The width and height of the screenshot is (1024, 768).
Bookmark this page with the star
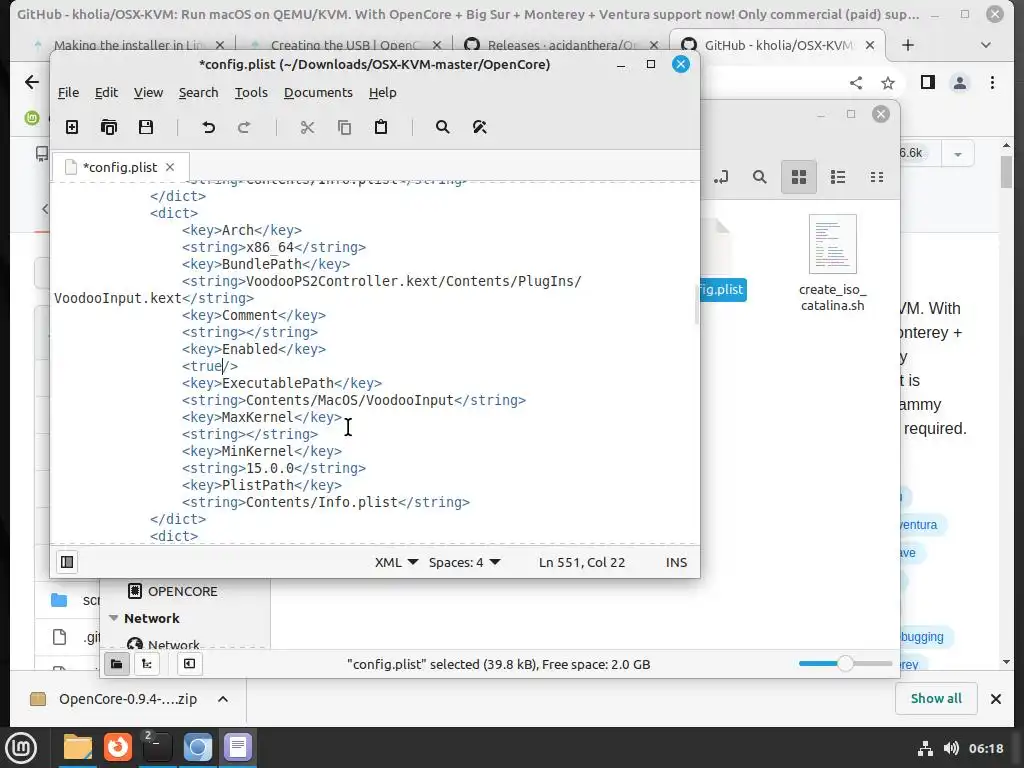(888, 82)
